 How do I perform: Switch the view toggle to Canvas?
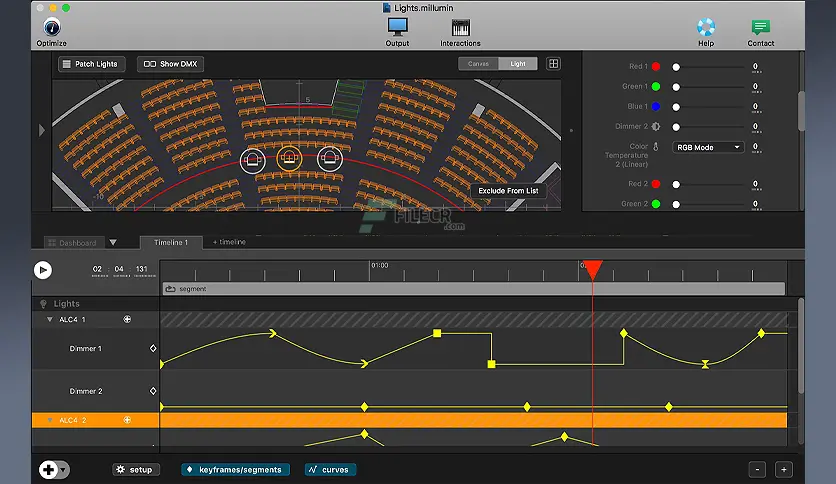[x=478, y=64]
